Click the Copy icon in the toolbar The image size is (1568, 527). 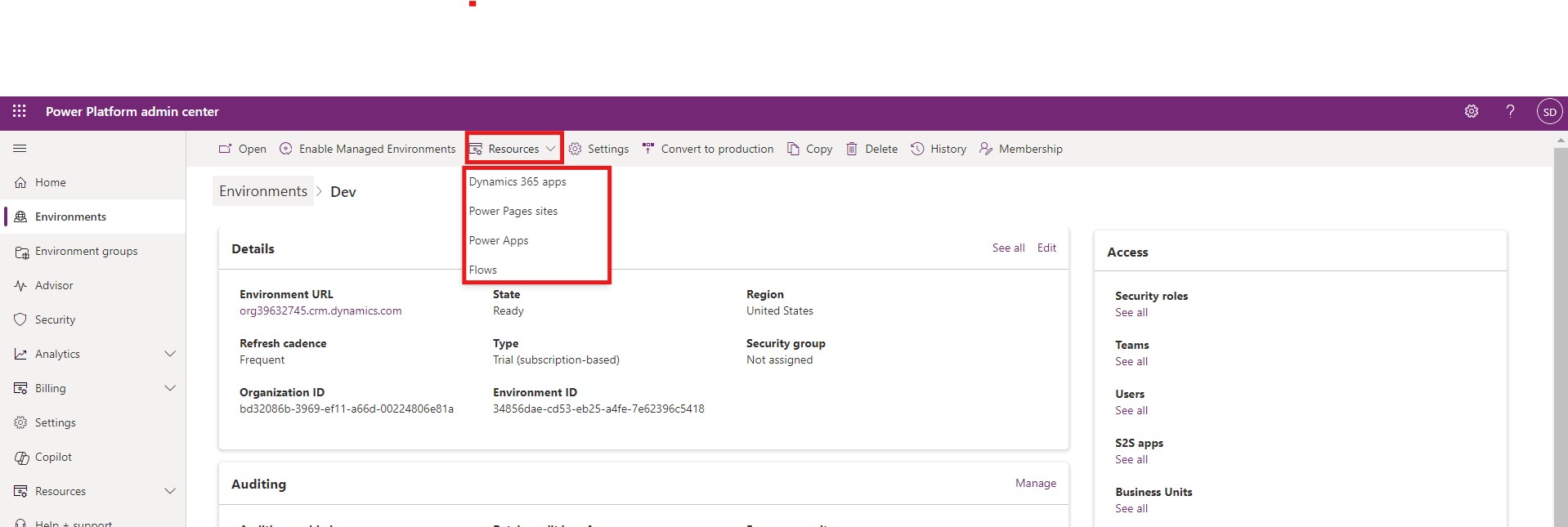793,149
